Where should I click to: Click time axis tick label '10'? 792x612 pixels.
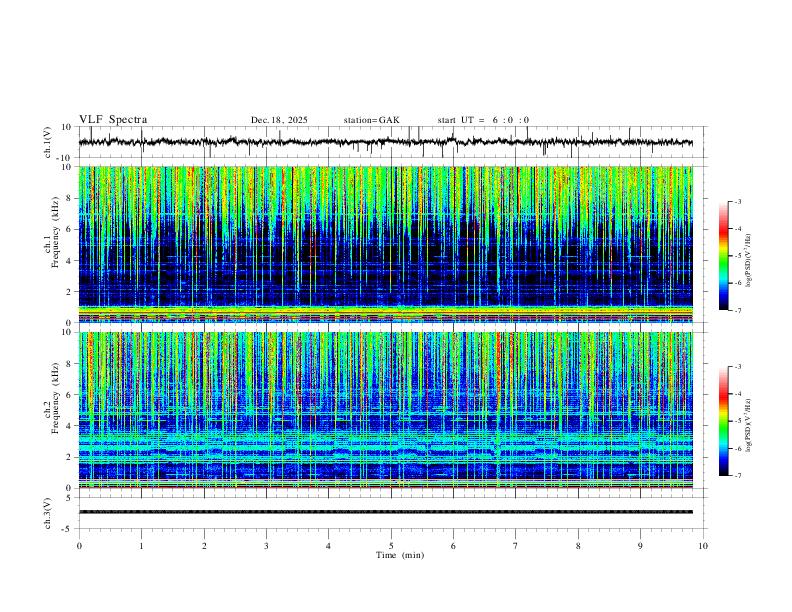pos(703,546)
